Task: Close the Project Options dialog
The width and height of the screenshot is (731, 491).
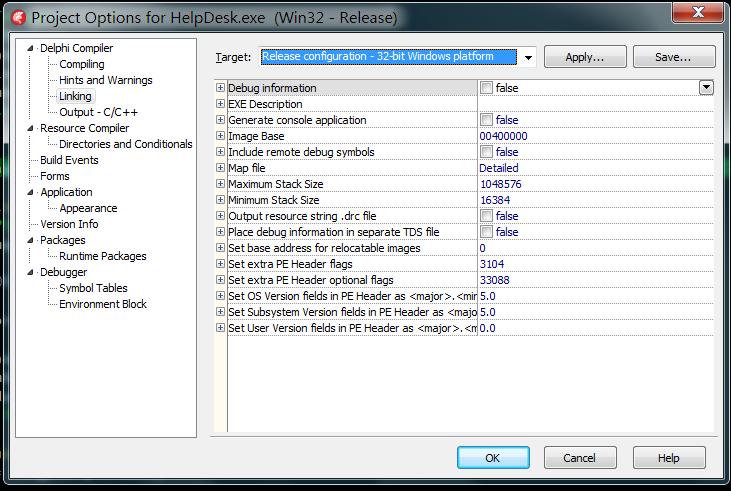Action: 697,12
